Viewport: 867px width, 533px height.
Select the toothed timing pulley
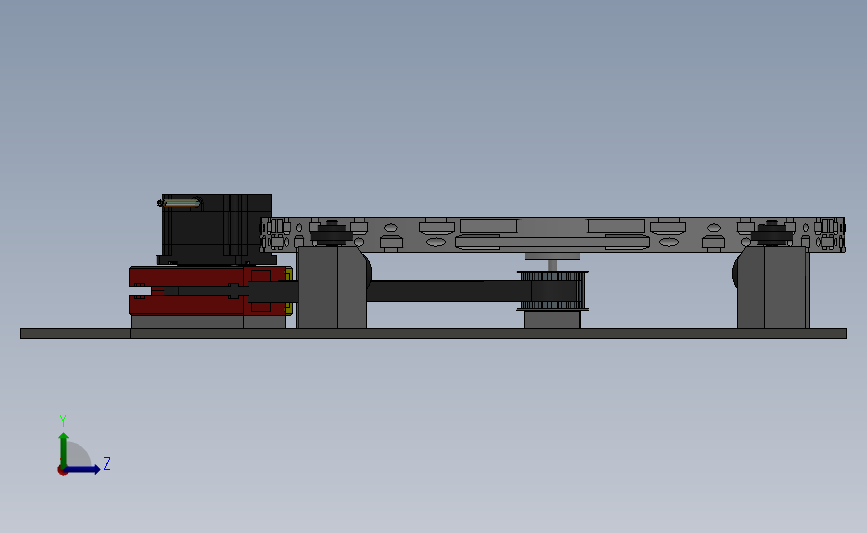[x=552, y=291]
